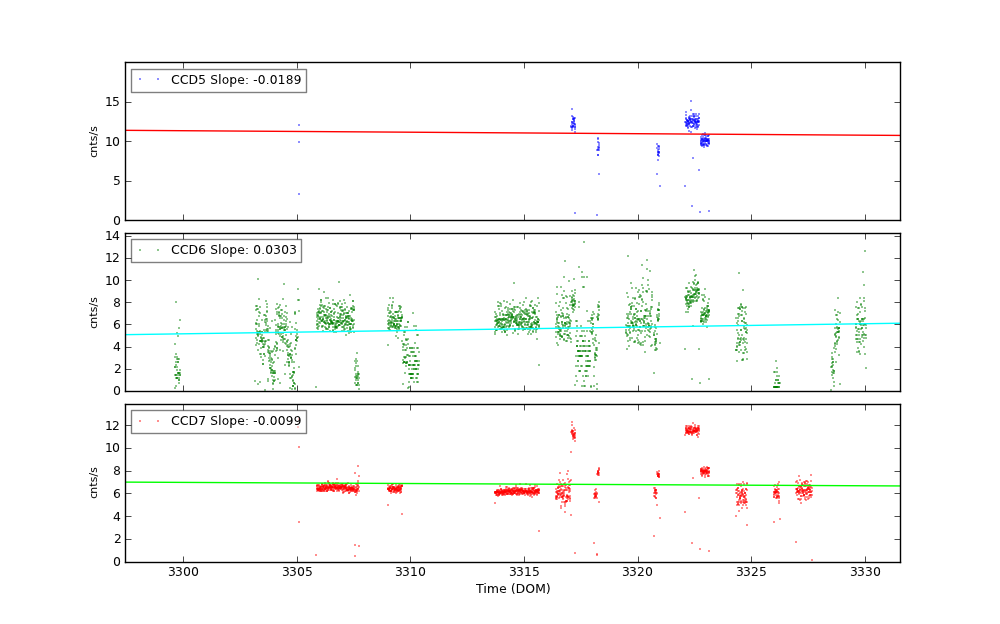1000x624 pixels.
Task: Click the 15 y-axis tick in CCD5 plot
Action: tap(112, 102)
